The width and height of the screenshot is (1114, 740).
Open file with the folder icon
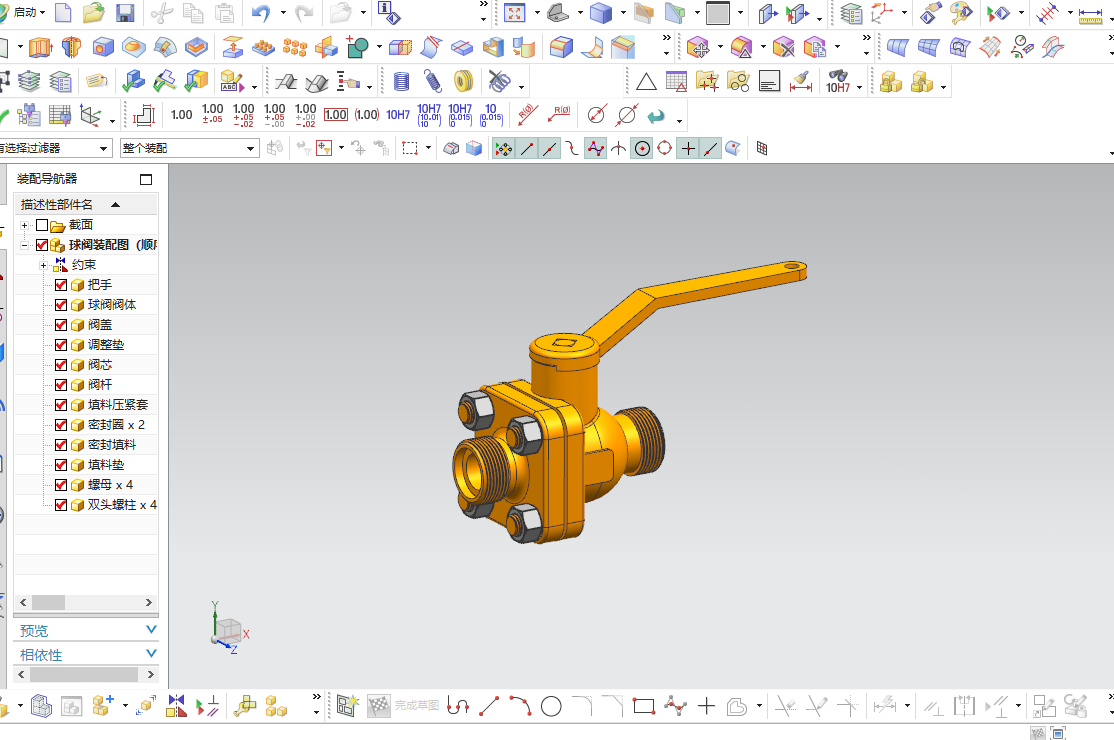(93, 13)
